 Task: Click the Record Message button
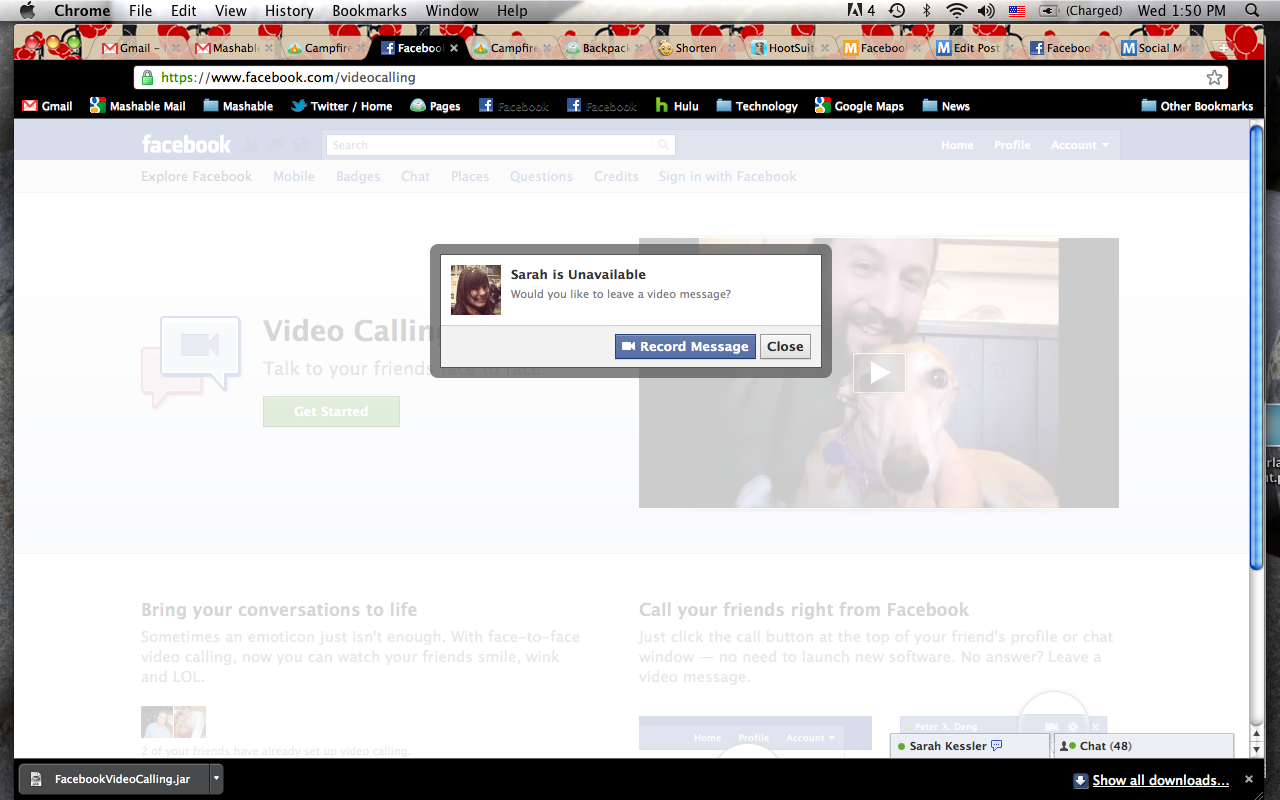tap(685, 346)
